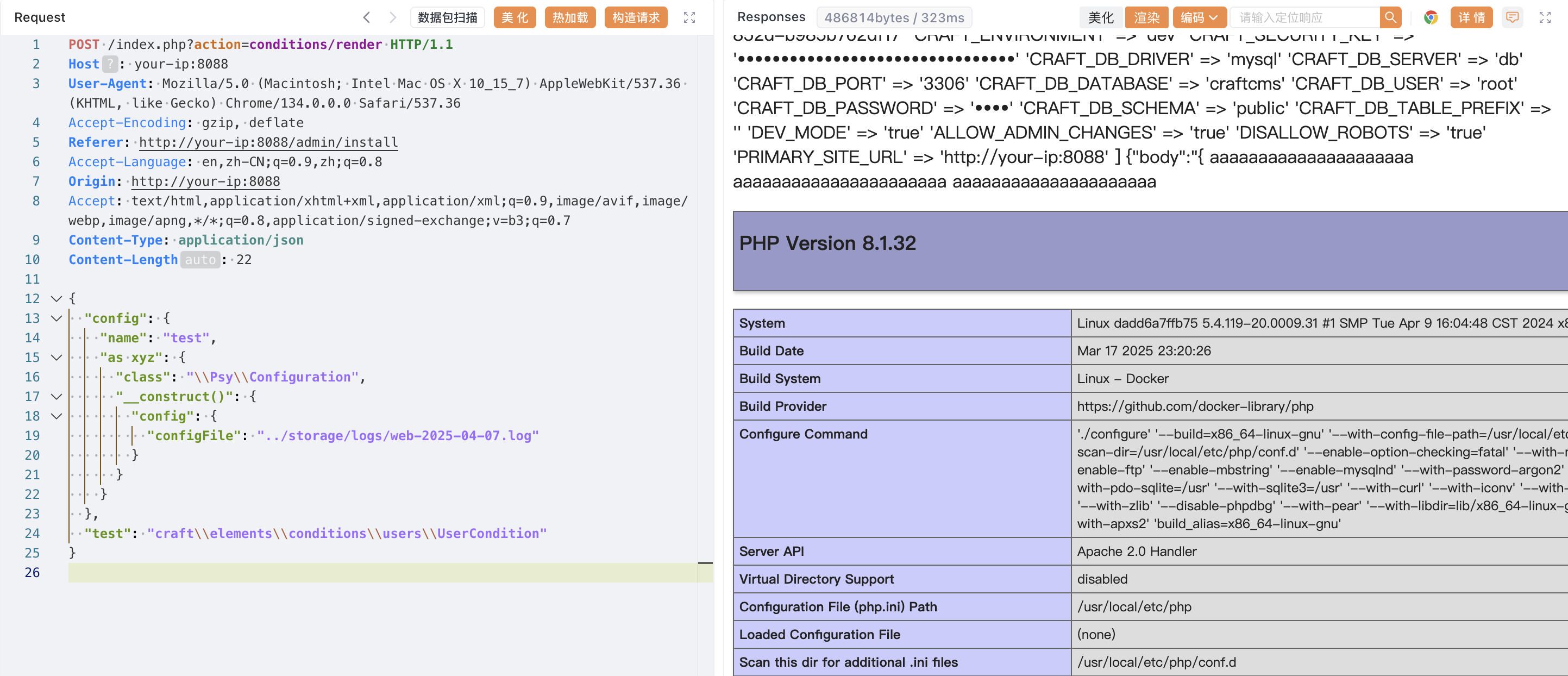Screen dimensions: 1568x676
Task: Open the response in the Chrome browser
Action: tap(1431, 18)
